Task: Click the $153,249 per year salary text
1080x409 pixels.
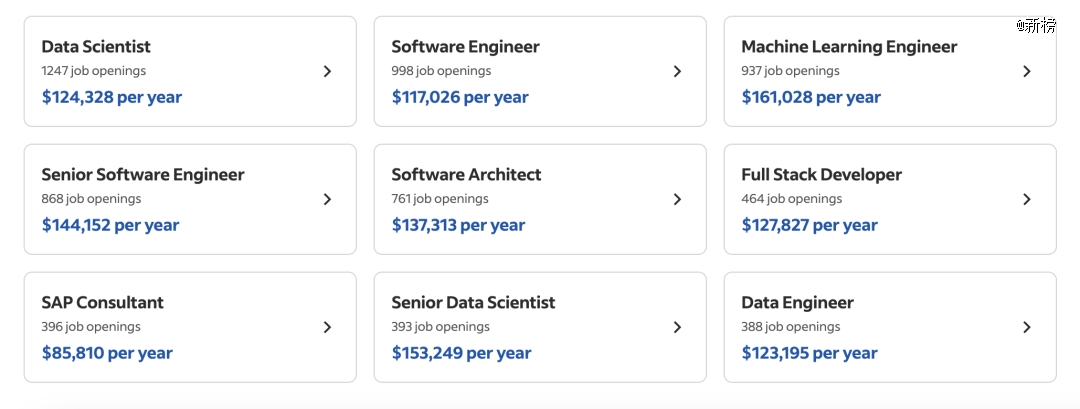Action: pos(461,353)
